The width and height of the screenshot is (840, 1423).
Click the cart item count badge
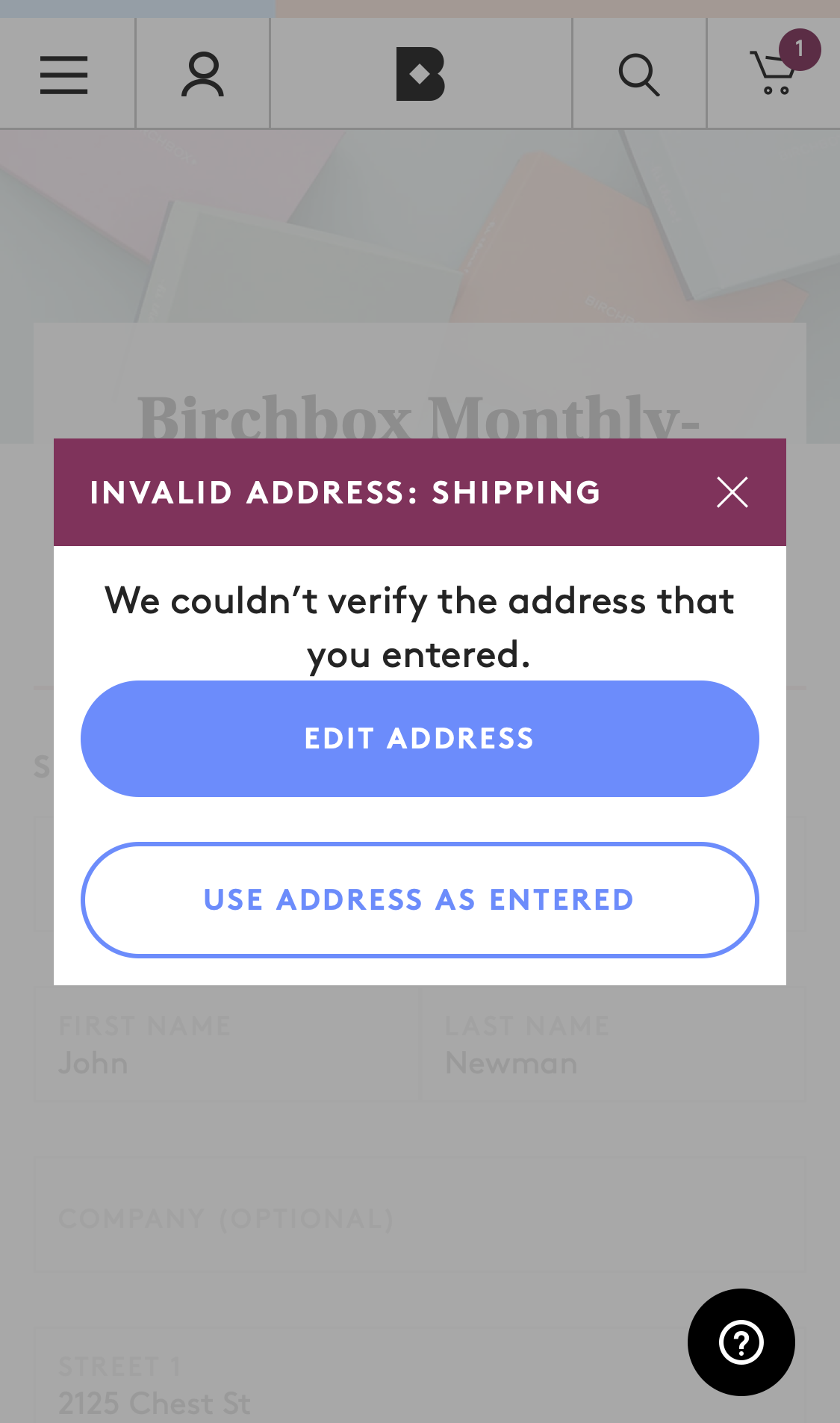pos(798,49)
